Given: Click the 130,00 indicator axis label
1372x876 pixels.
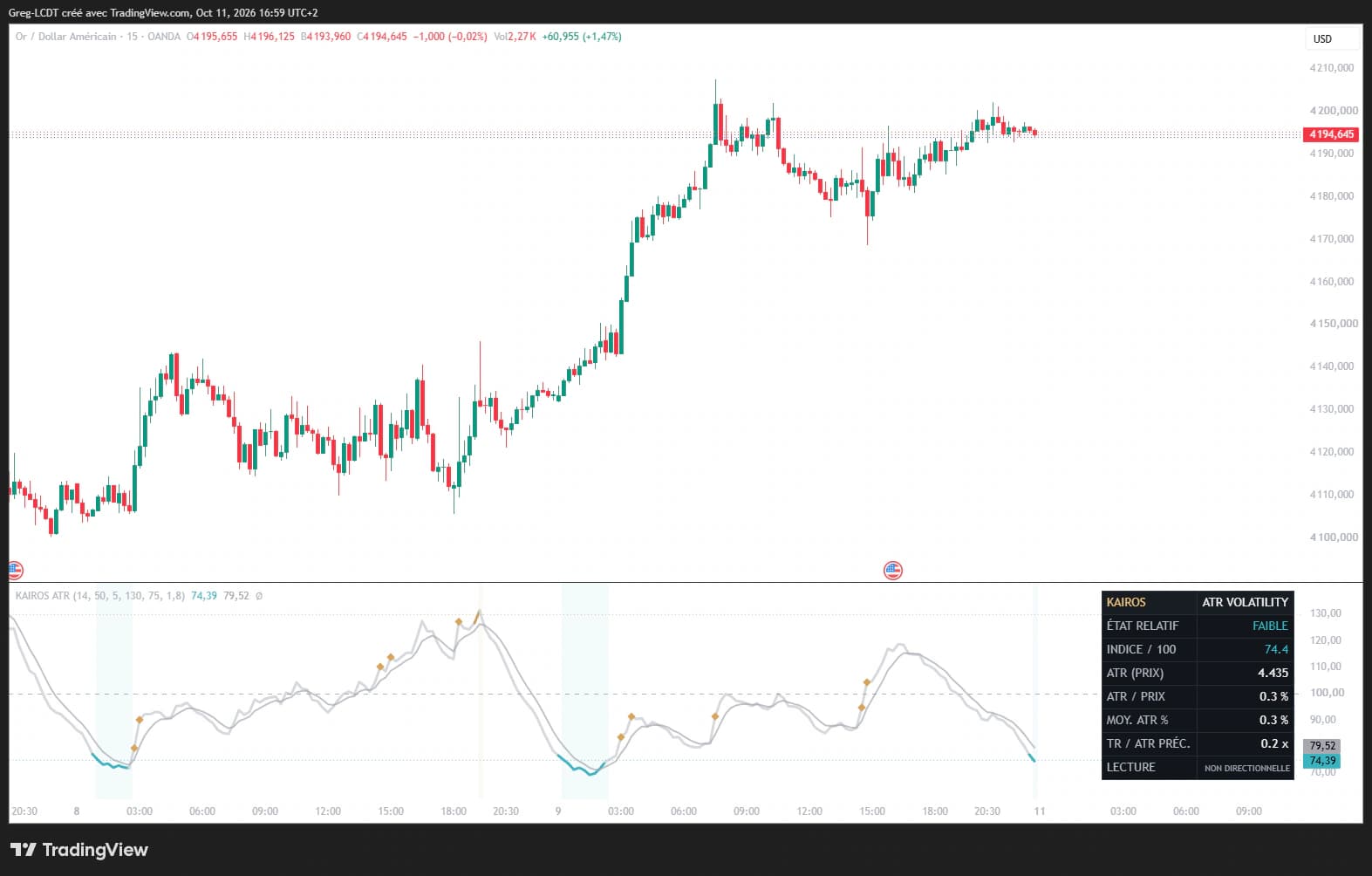Looking at the screenshot, I should (1325, 613).
